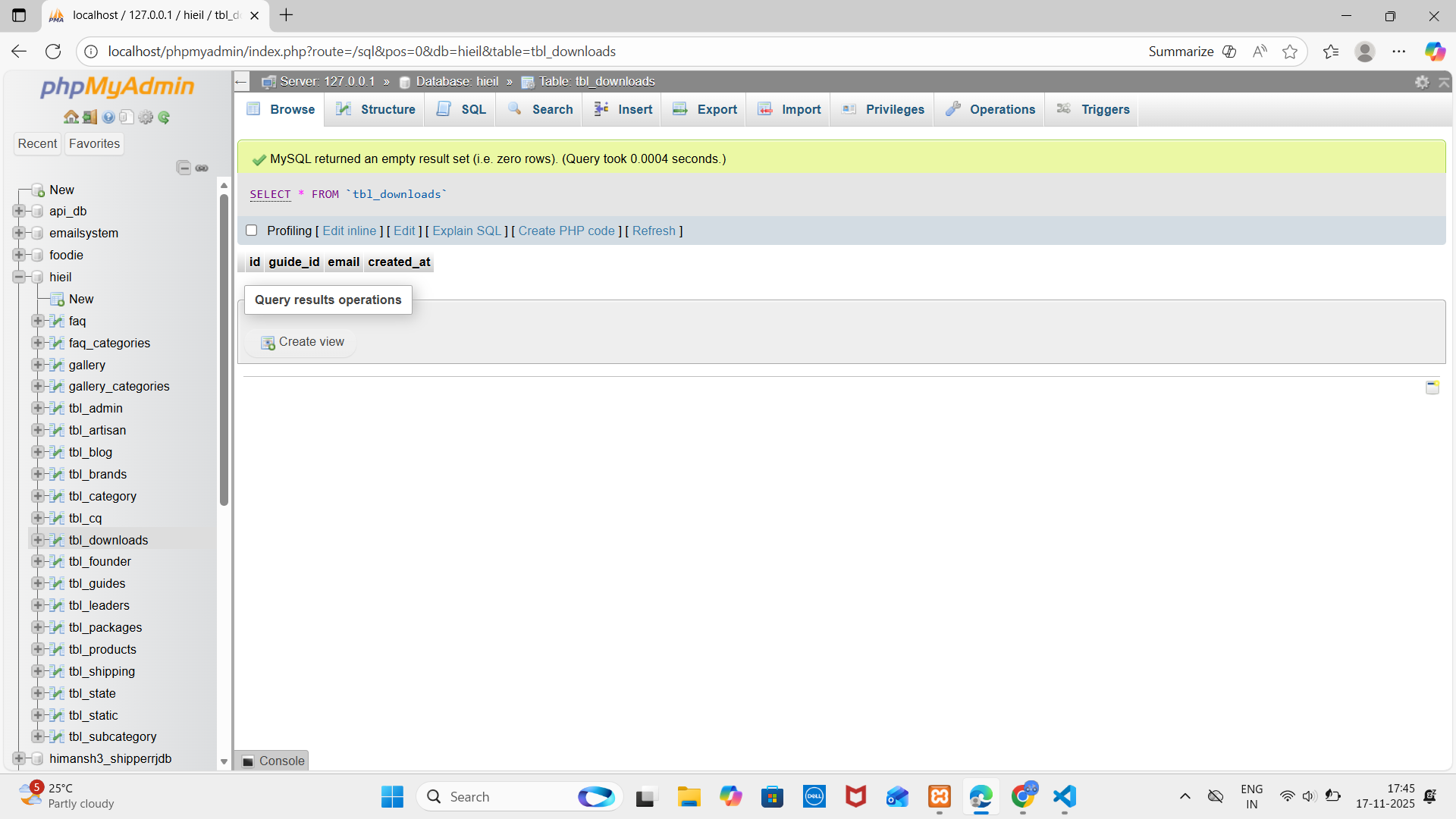Click the phpMyAdmin Home icon
This screenshot has width=1456, height=819.
pyautogui.click(x=71, y=117)
